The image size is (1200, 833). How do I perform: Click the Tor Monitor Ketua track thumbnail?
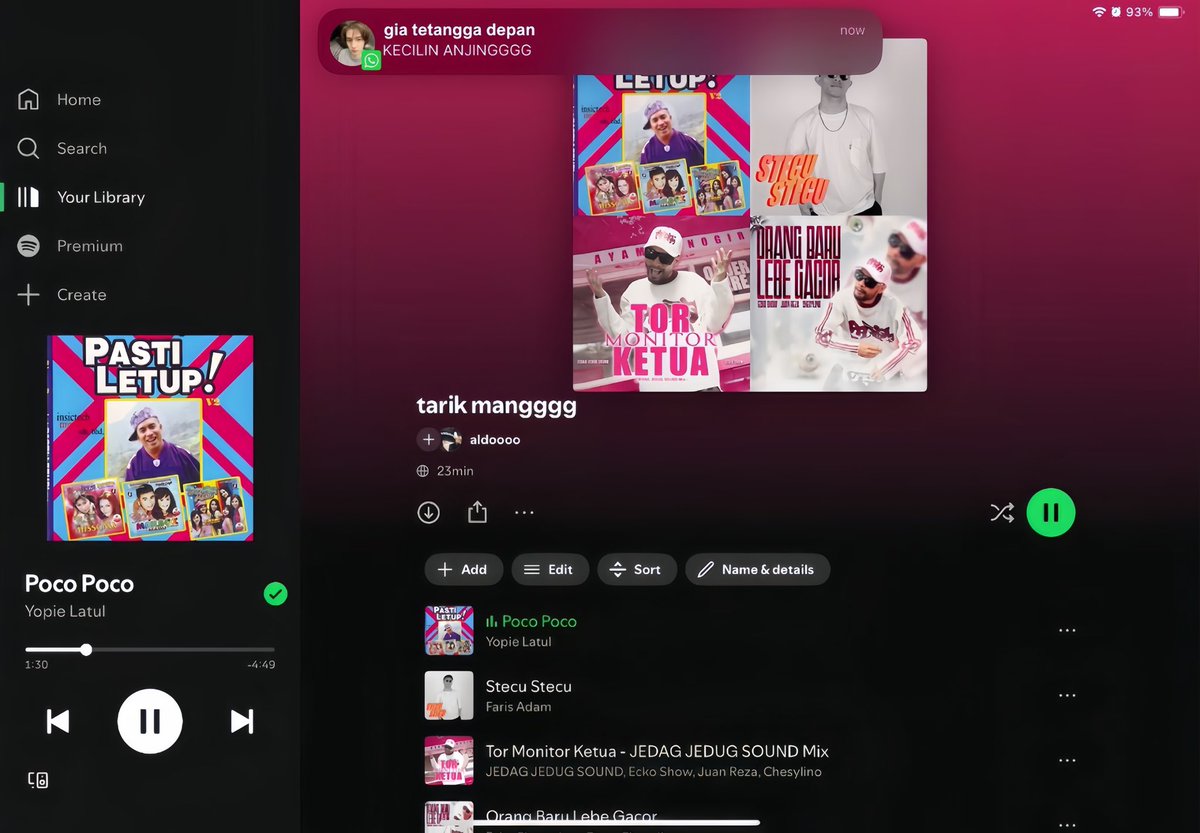(449, 760)
